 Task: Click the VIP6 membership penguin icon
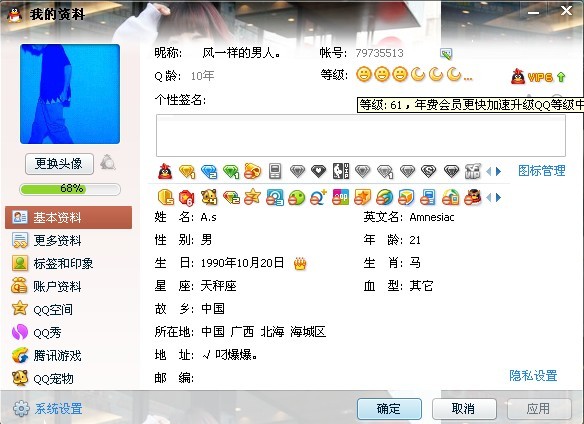pos(518,77)
